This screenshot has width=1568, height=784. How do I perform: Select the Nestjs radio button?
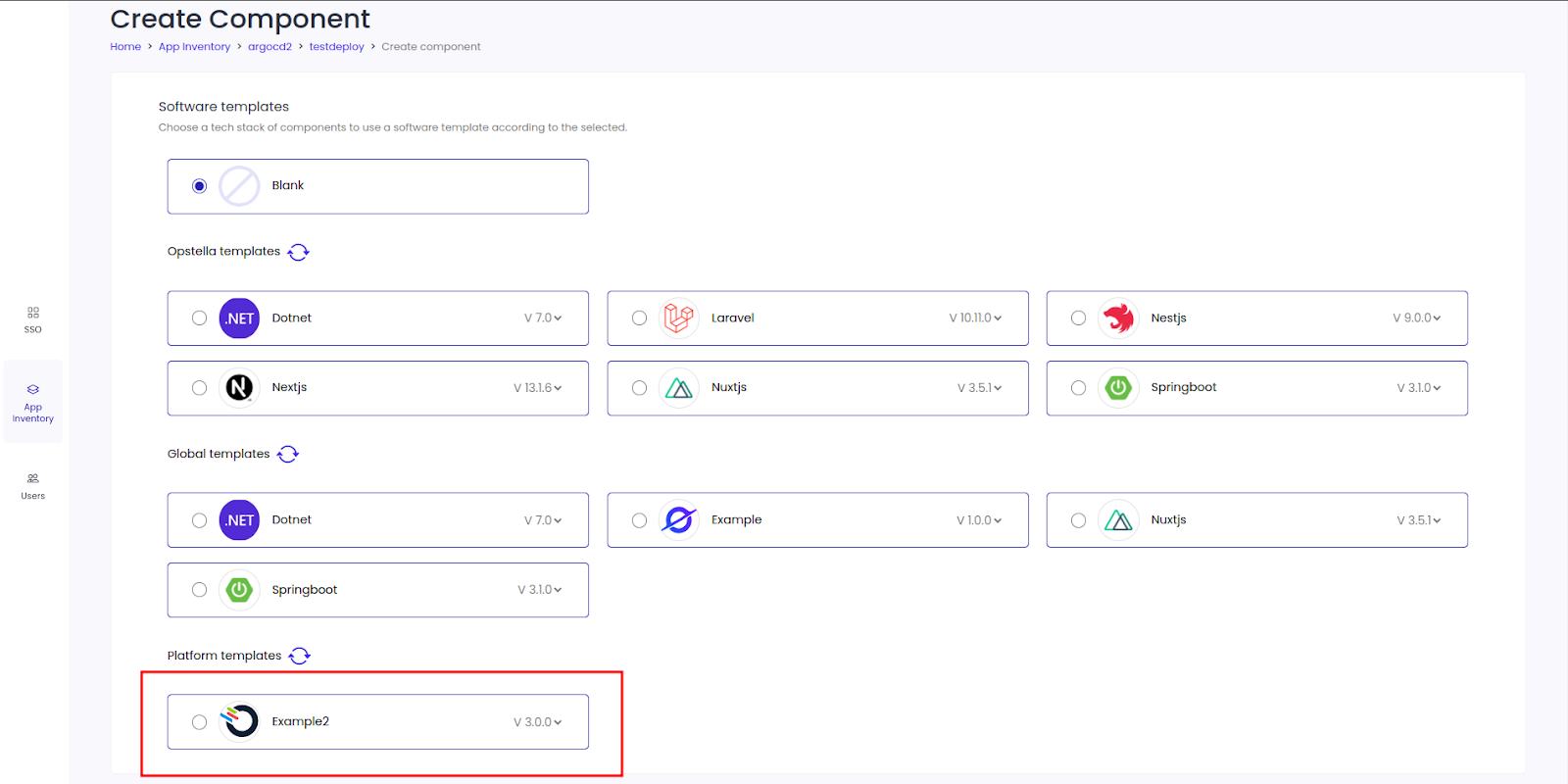coord(1079,318)
